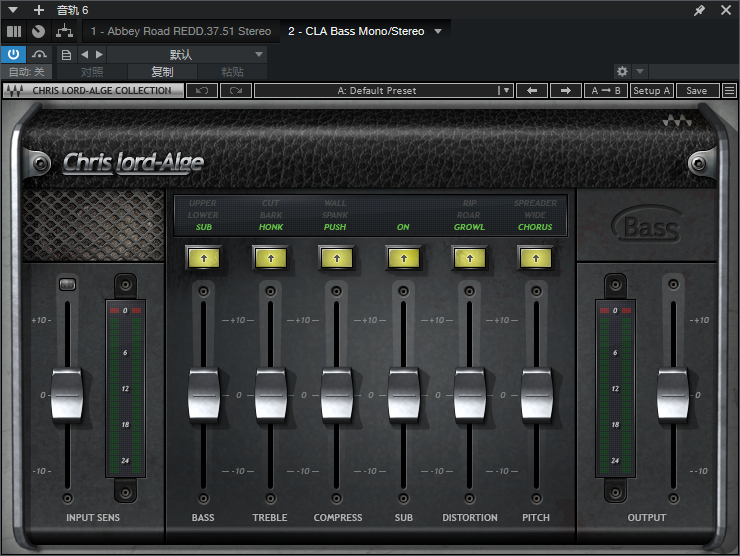This screenshot has height=556, width=740.
Task: Toggle the plugin power bypass button
Action: (x=13, y=54)
